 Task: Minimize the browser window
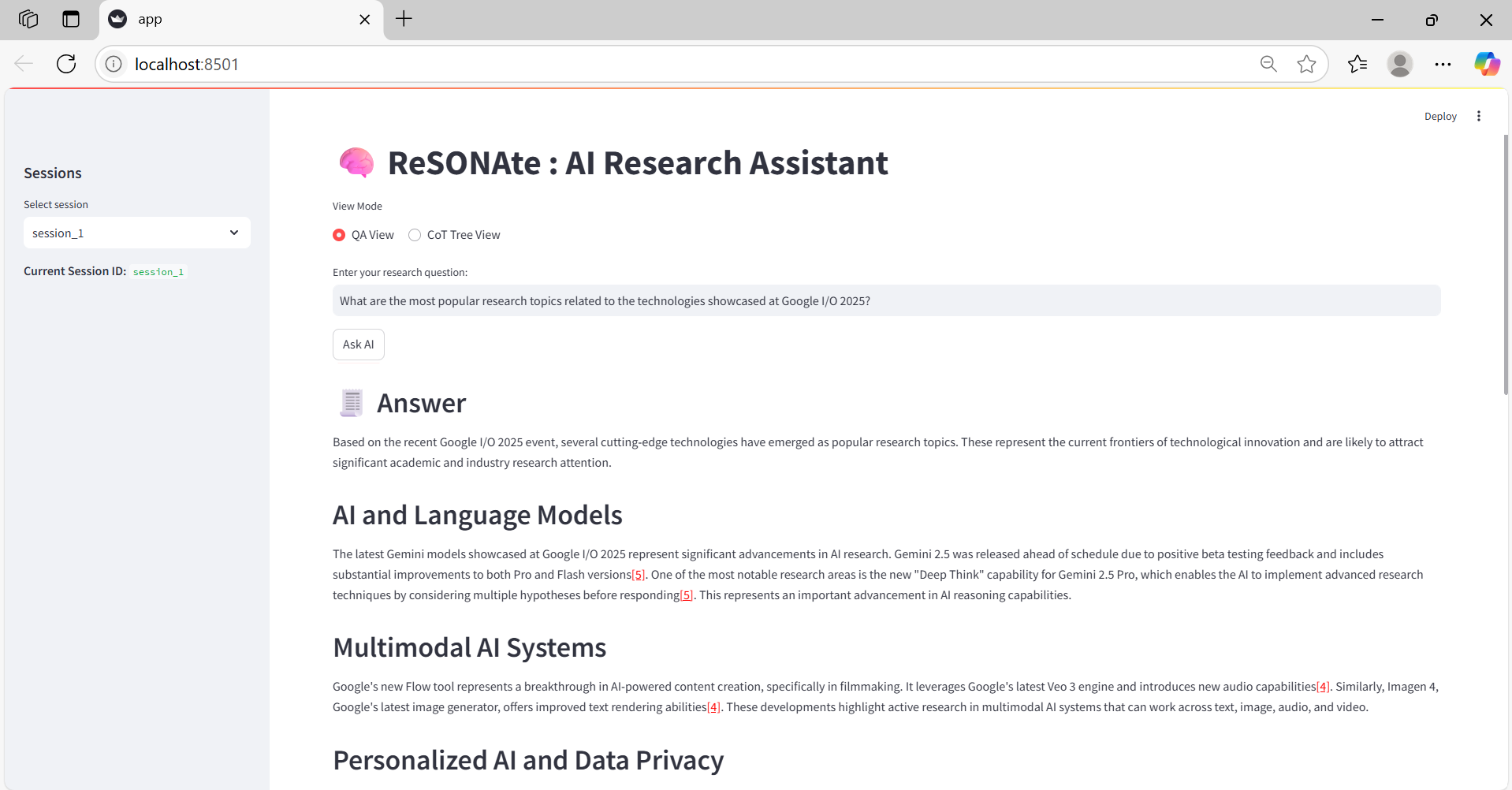pyautogui.click(x=1377, y=20)
